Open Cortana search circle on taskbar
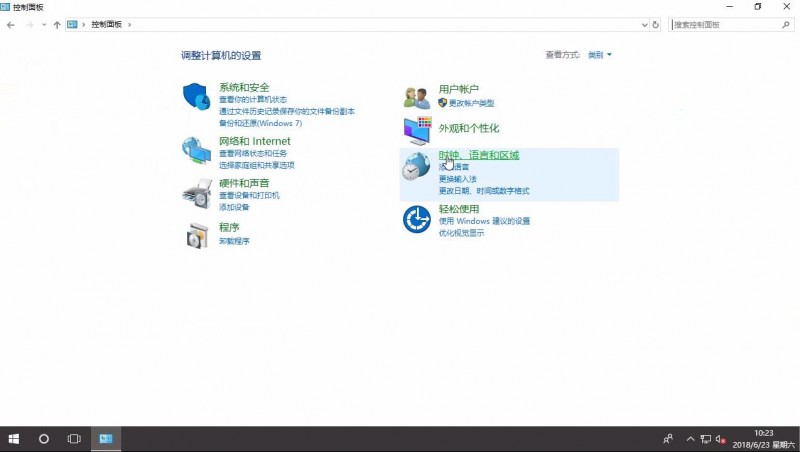Image resolution: width=800 pixels, height=452 pixels. point(44,439)
